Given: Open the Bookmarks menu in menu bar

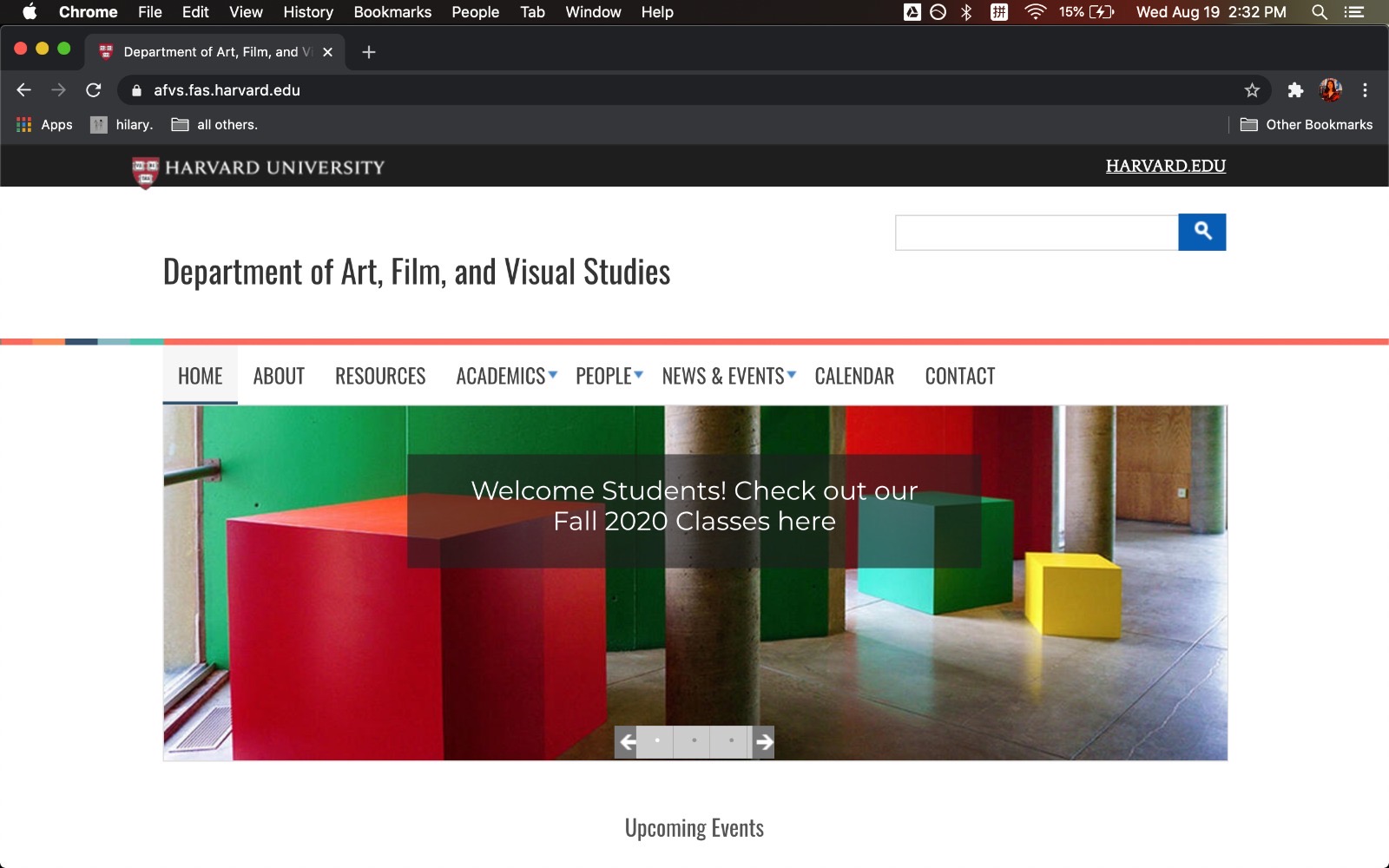Looking at the screenshot, I should pos(392,12).
